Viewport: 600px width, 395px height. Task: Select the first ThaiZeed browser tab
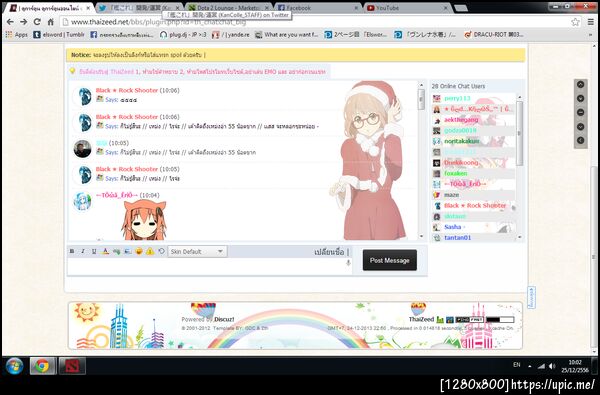49,8
